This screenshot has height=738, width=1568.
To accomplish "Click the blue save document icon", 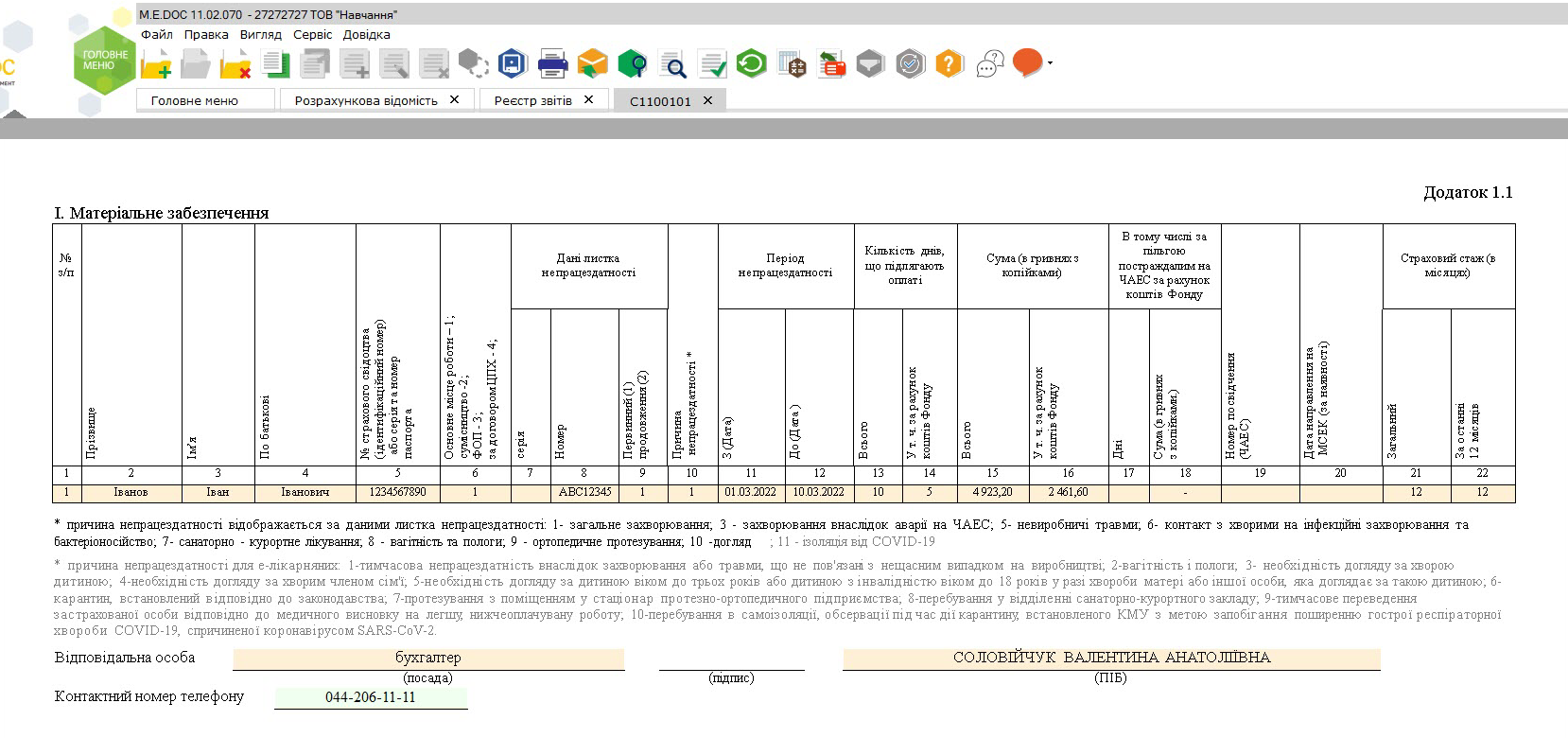I will [x=512, y=63].
